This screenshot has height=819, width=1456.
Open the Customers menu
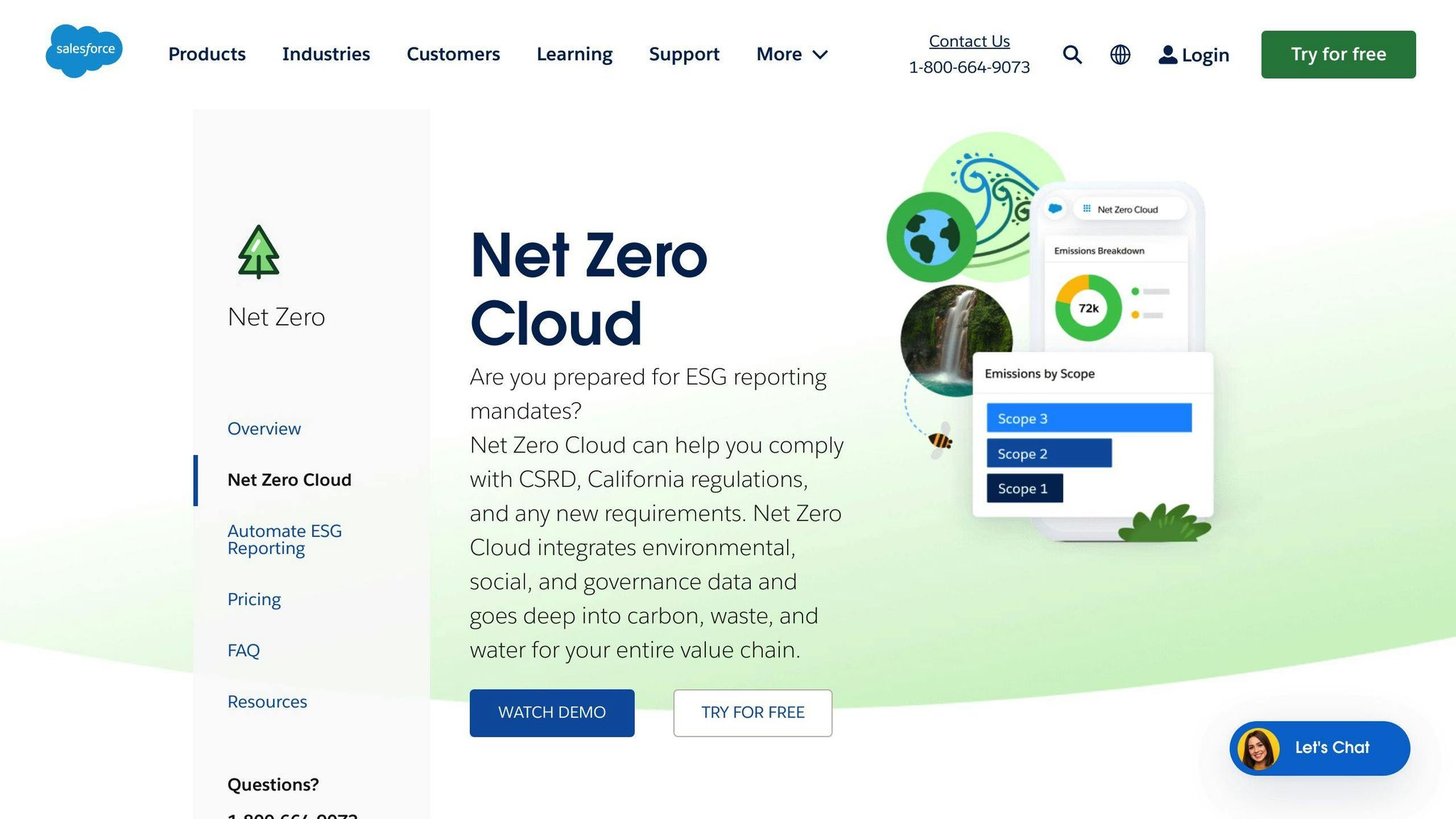(x=454, y=54)
